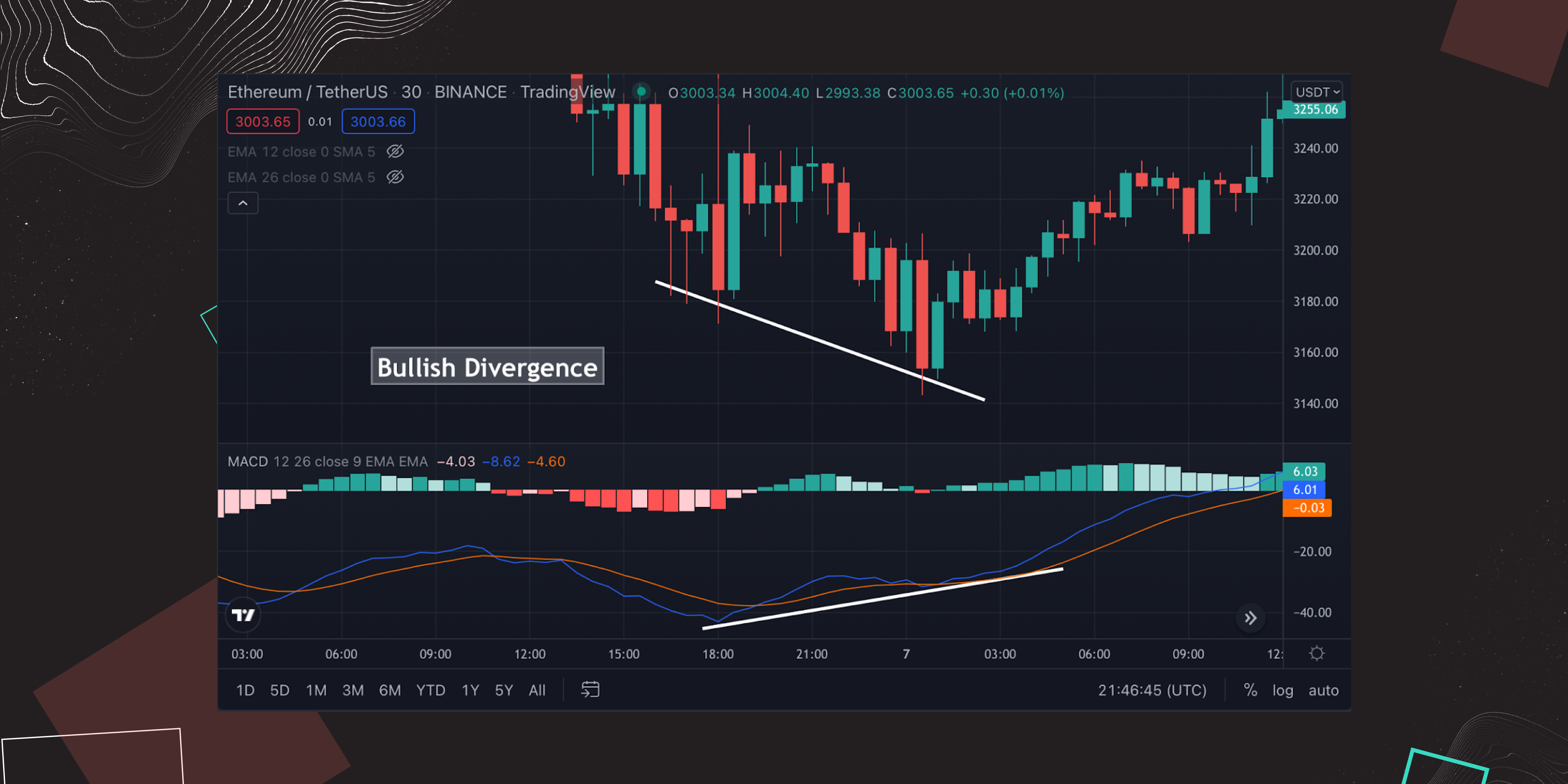This screenshot has height=784, width=1568.
Task: Toggle auto scale mode
Action: click(x=1323, y=690)
